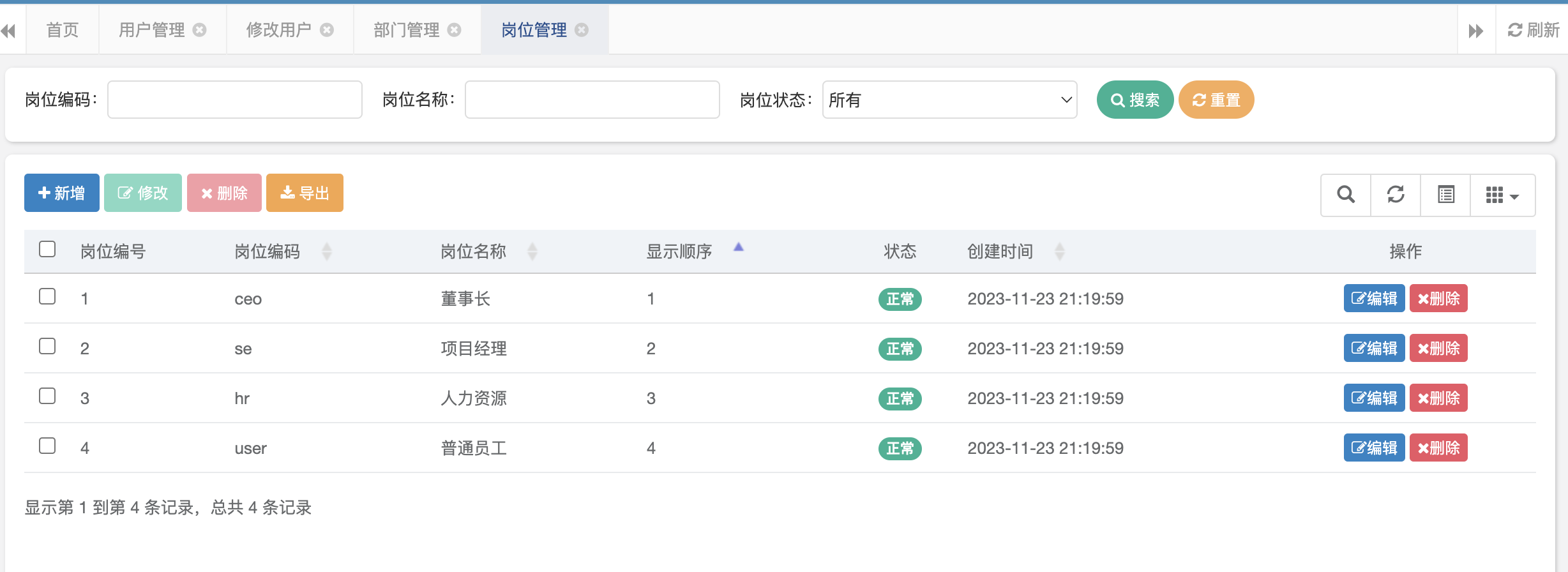Close the 岗位管理 tab

point(582,30)
